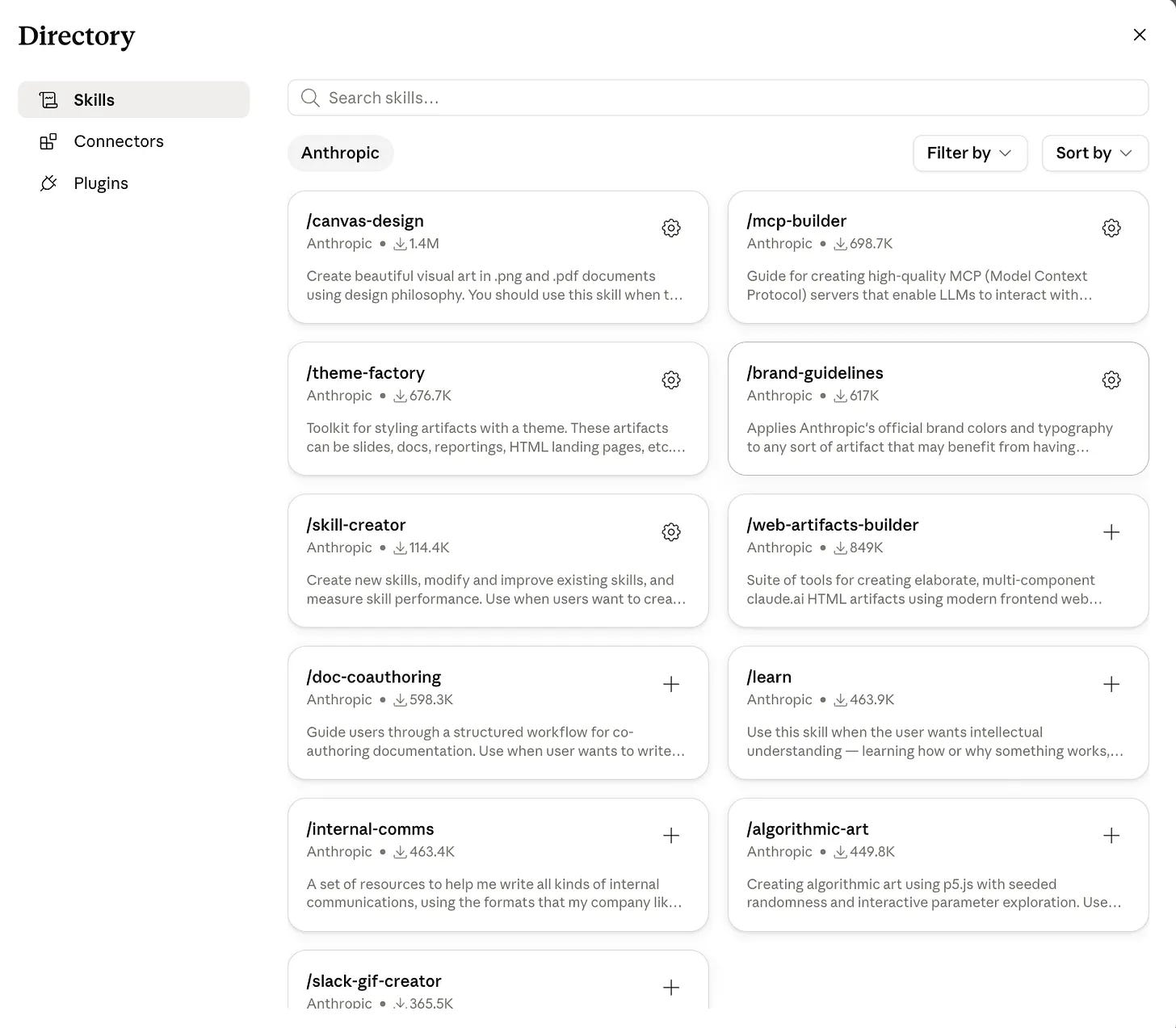Open the Filter by dropdown
Image resolution: width=1176 pixels, height=1028 pixels.
click(970, 153)
